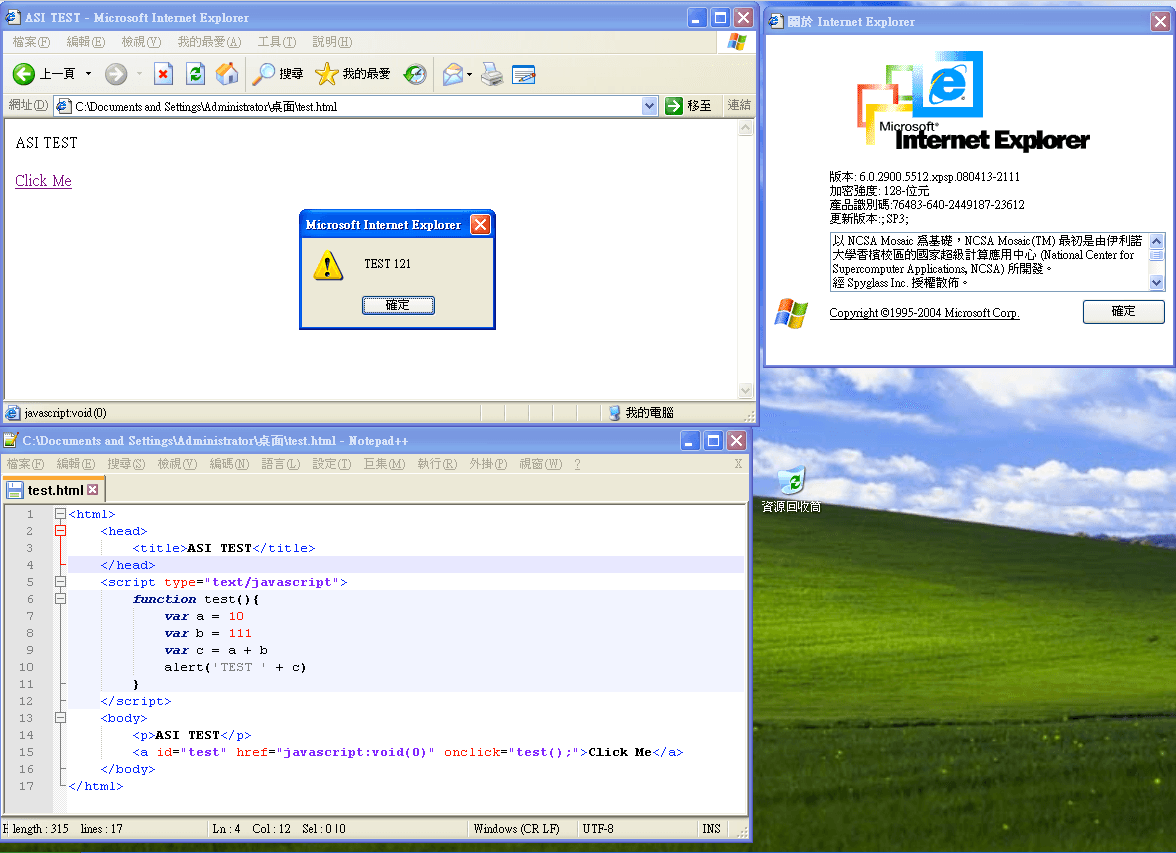
Task: Click the red Stop loading icon
Action: (x=164, y=74)
